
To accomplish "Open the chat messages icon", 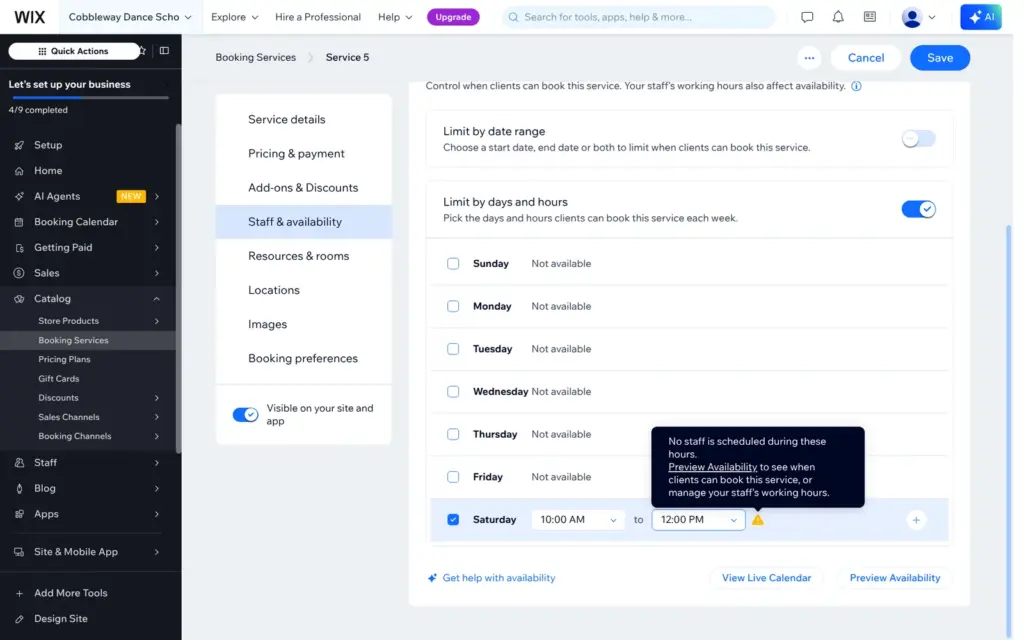I will (807, 17).
